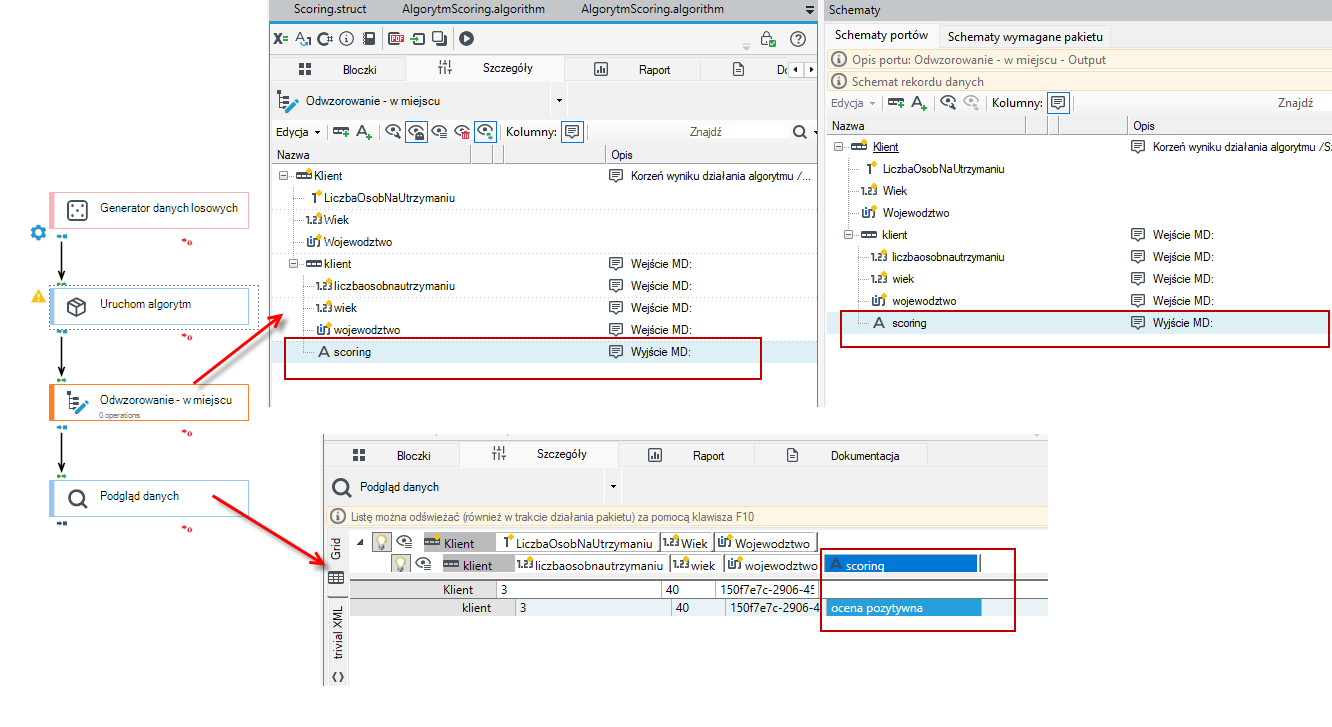Collapse the lowercase klient node in Schematy tree
Viewport: 1332px width, 727px height.
pos(850,235)
